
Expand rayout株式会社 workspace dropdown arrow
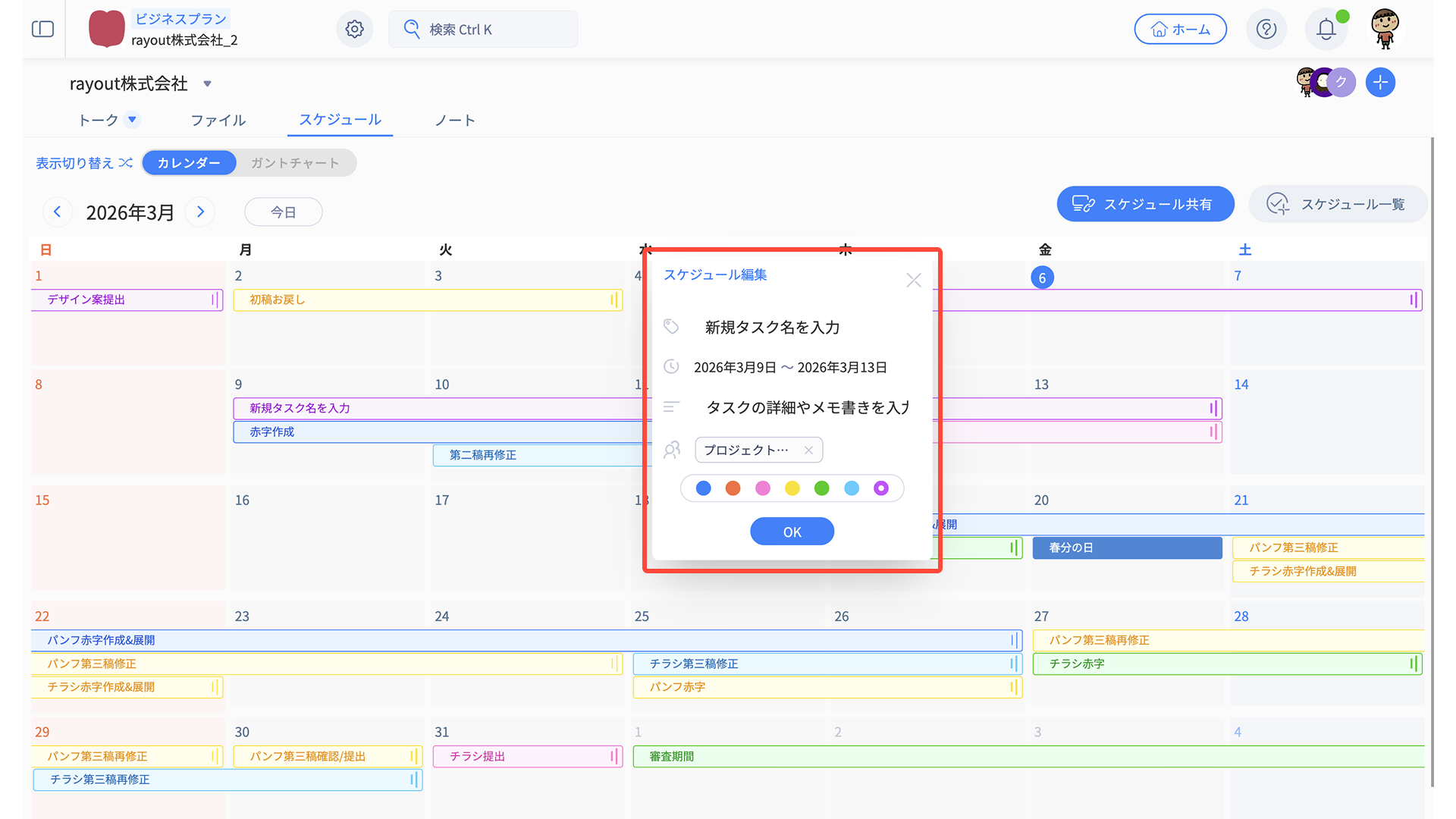[207, 84]
